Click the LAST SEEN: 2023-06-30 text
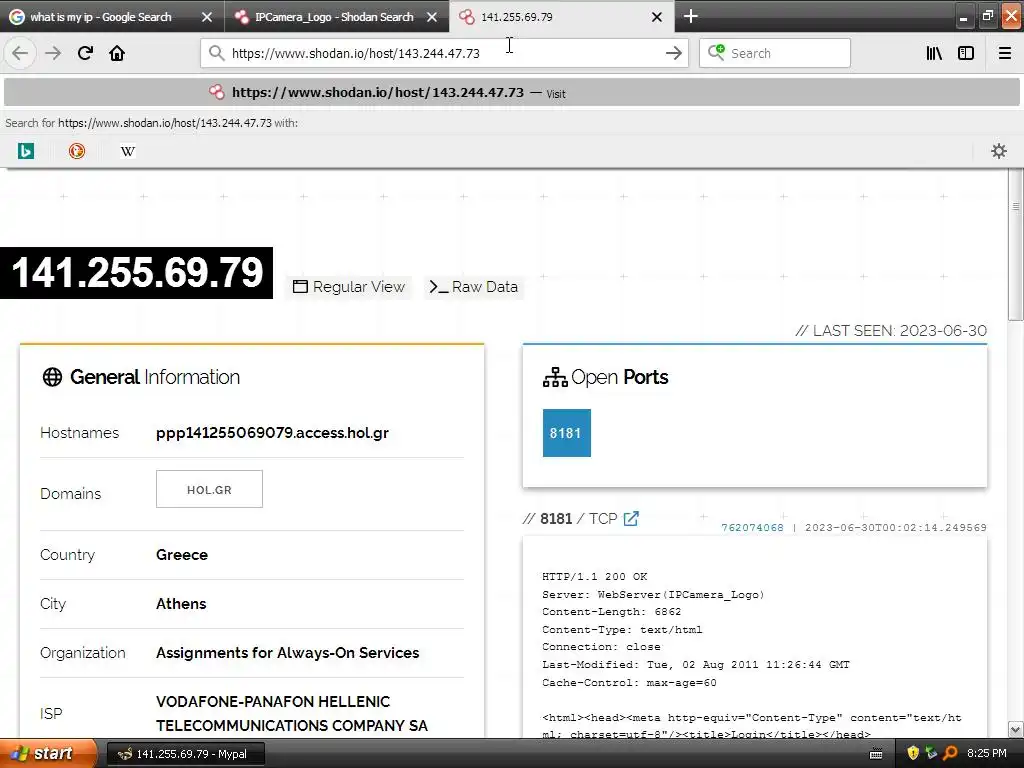Viewport: 1024px width, 768px height. (891, 330)
